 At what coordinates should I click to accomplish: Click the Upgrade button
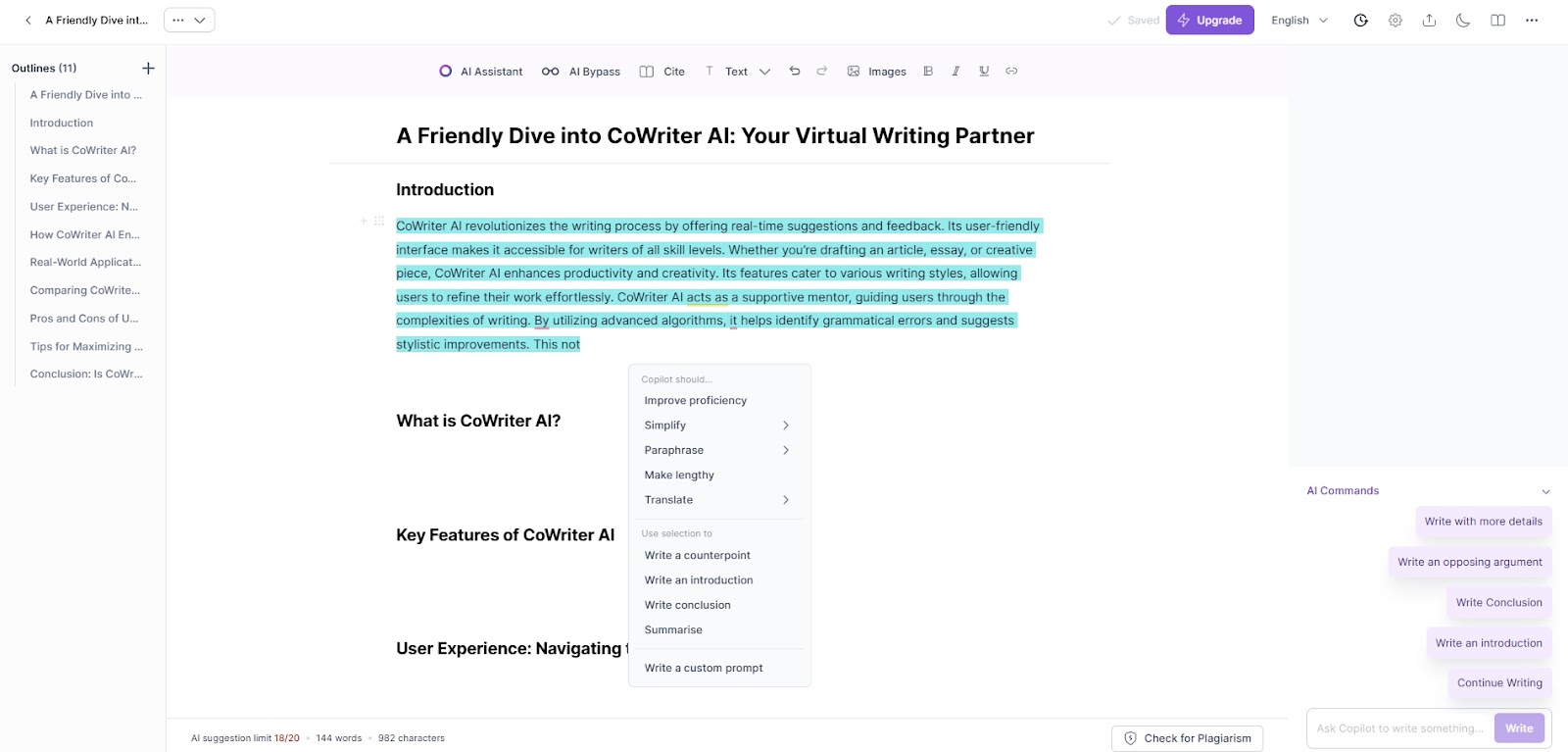tap(1209, 21)
